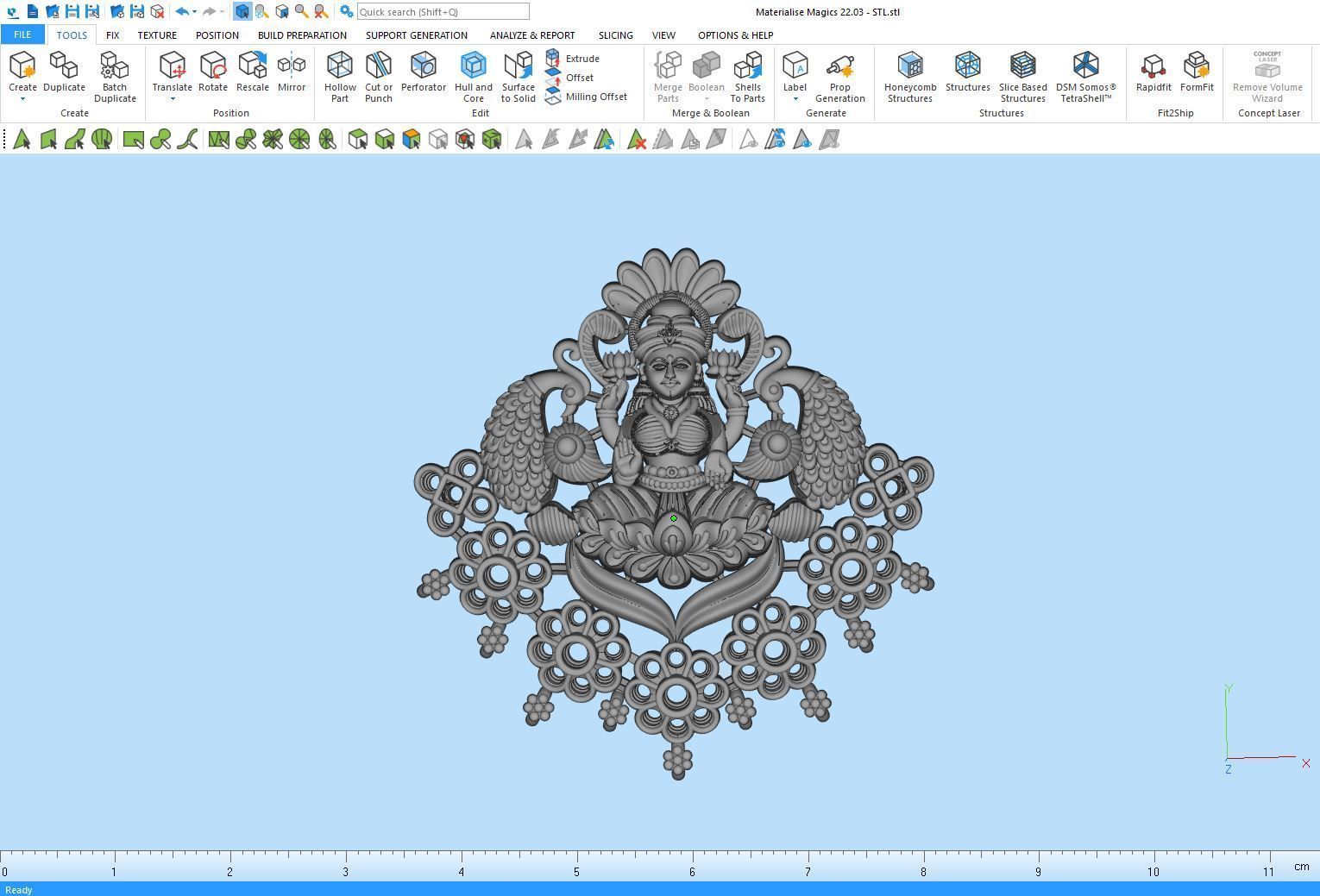Select the mark shell tool
The height and width of the screenshot is (896, 1320).
[x=102, y=139]
